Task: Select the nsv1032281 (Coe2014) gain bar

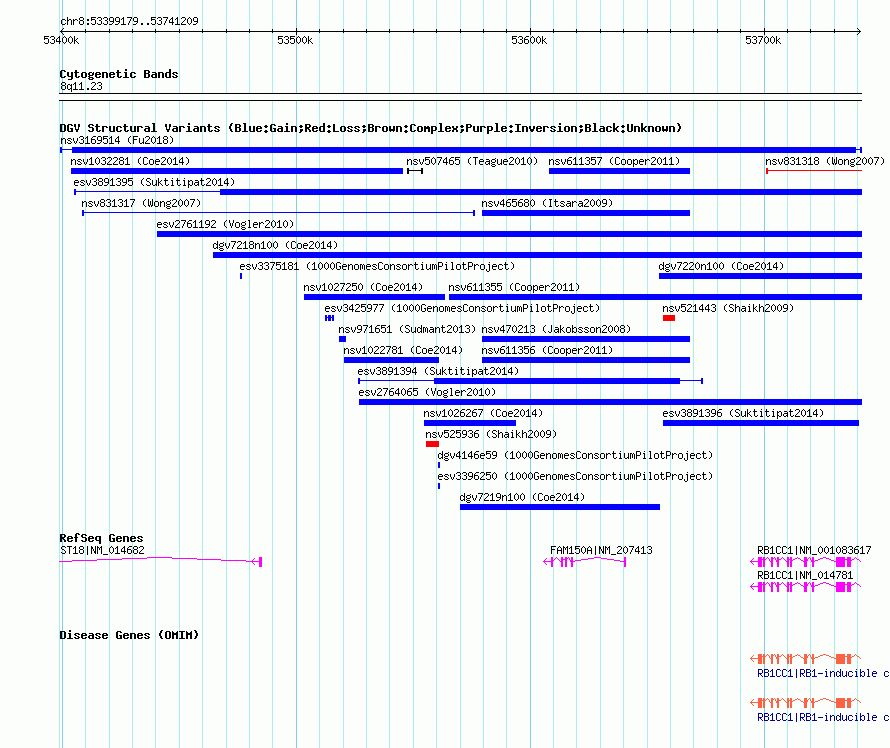Action: point(237,171)
